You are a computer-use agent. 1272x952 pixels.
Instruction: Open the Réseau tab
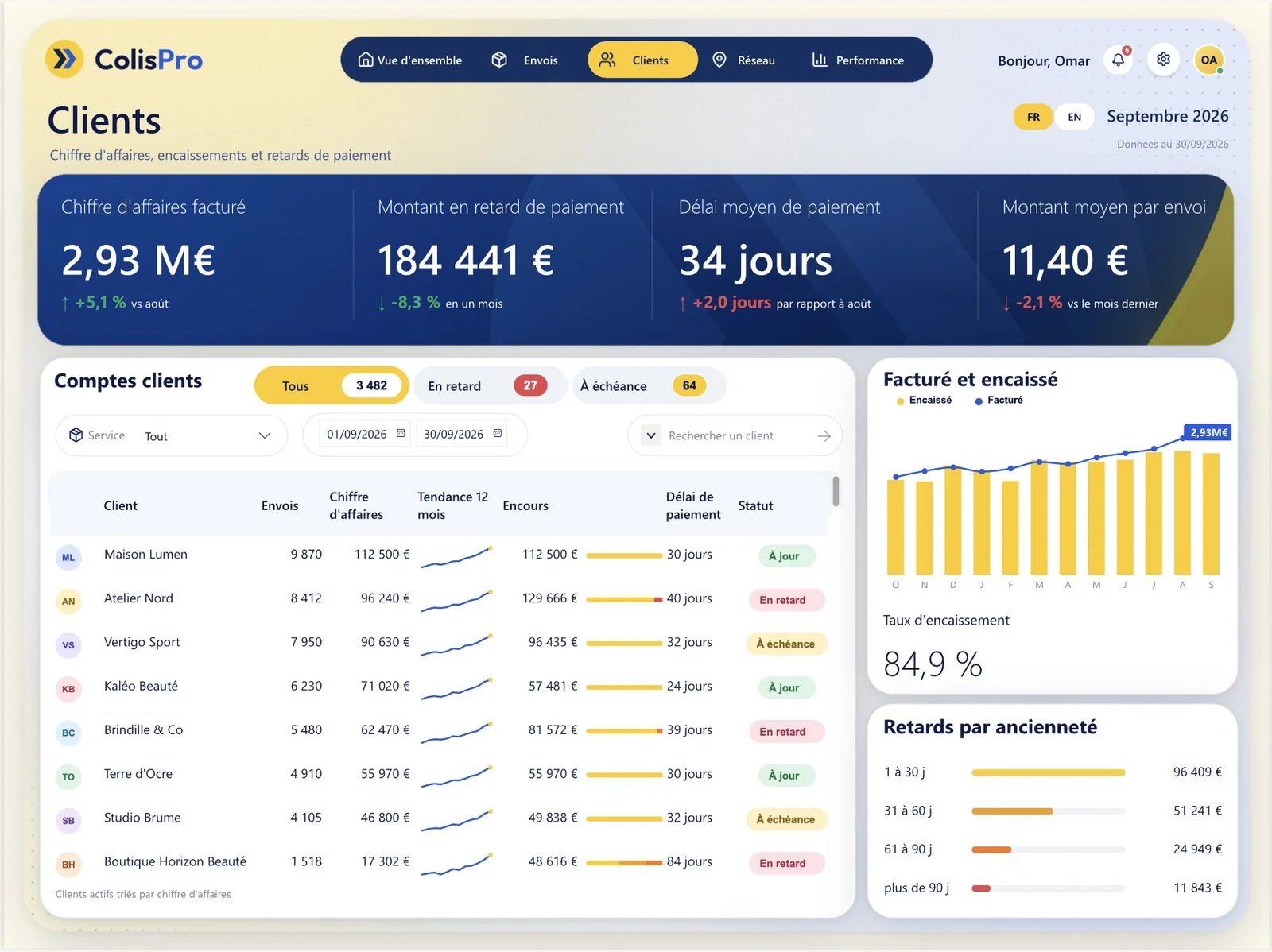743,60
